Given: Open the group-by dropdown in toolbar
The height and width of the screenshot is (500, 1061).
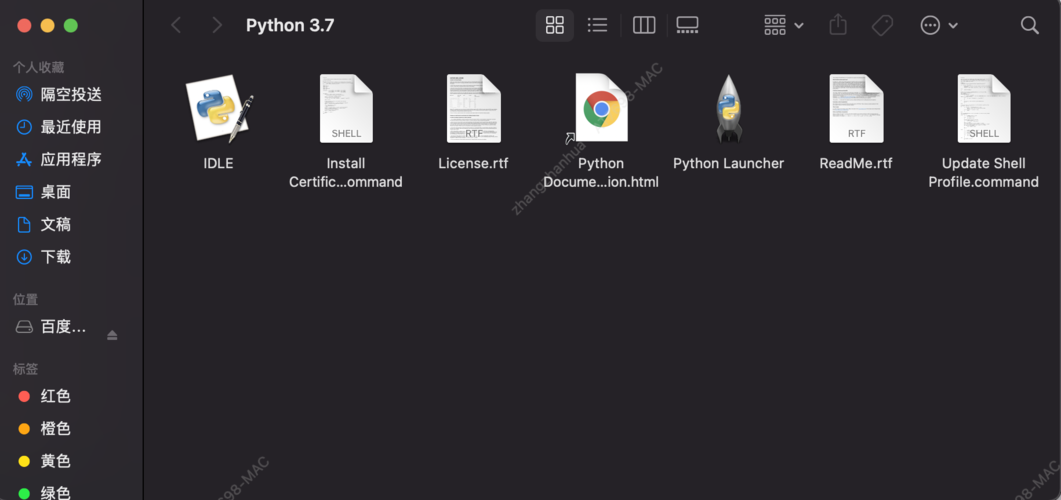Looking at the screenshot, I should pyautogui.click(x=784, y=26).
